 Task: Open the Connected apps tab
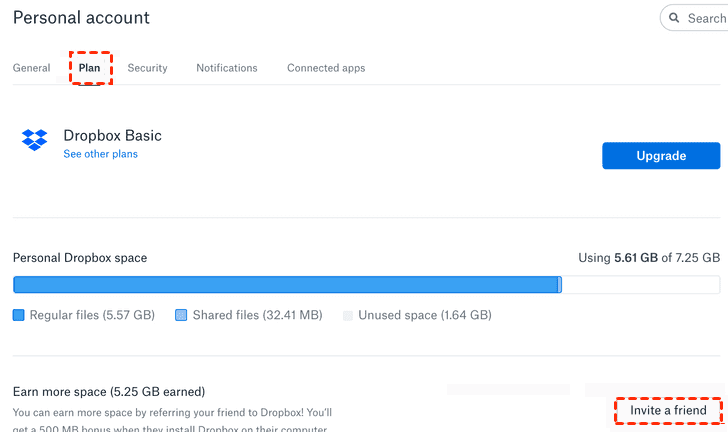pyautogui.click(x=326, y=68)
